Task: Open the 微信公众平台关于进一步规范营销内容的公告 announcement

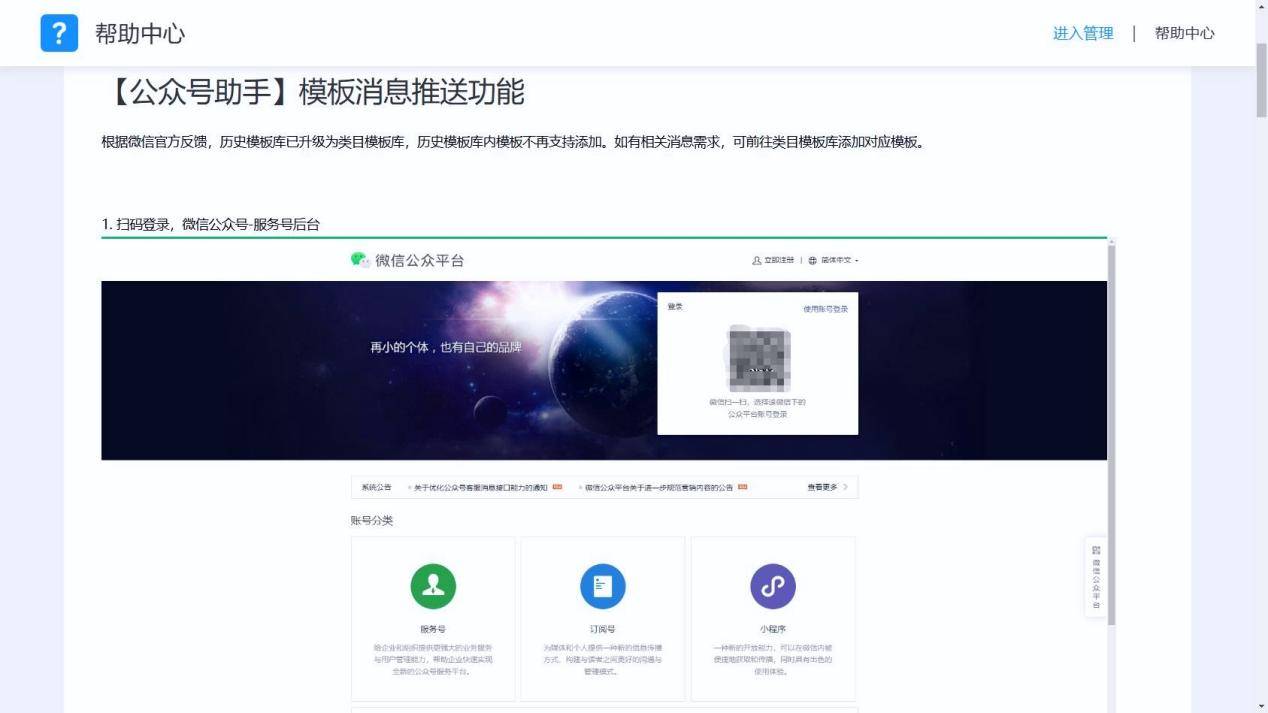Action: [659, 488]
